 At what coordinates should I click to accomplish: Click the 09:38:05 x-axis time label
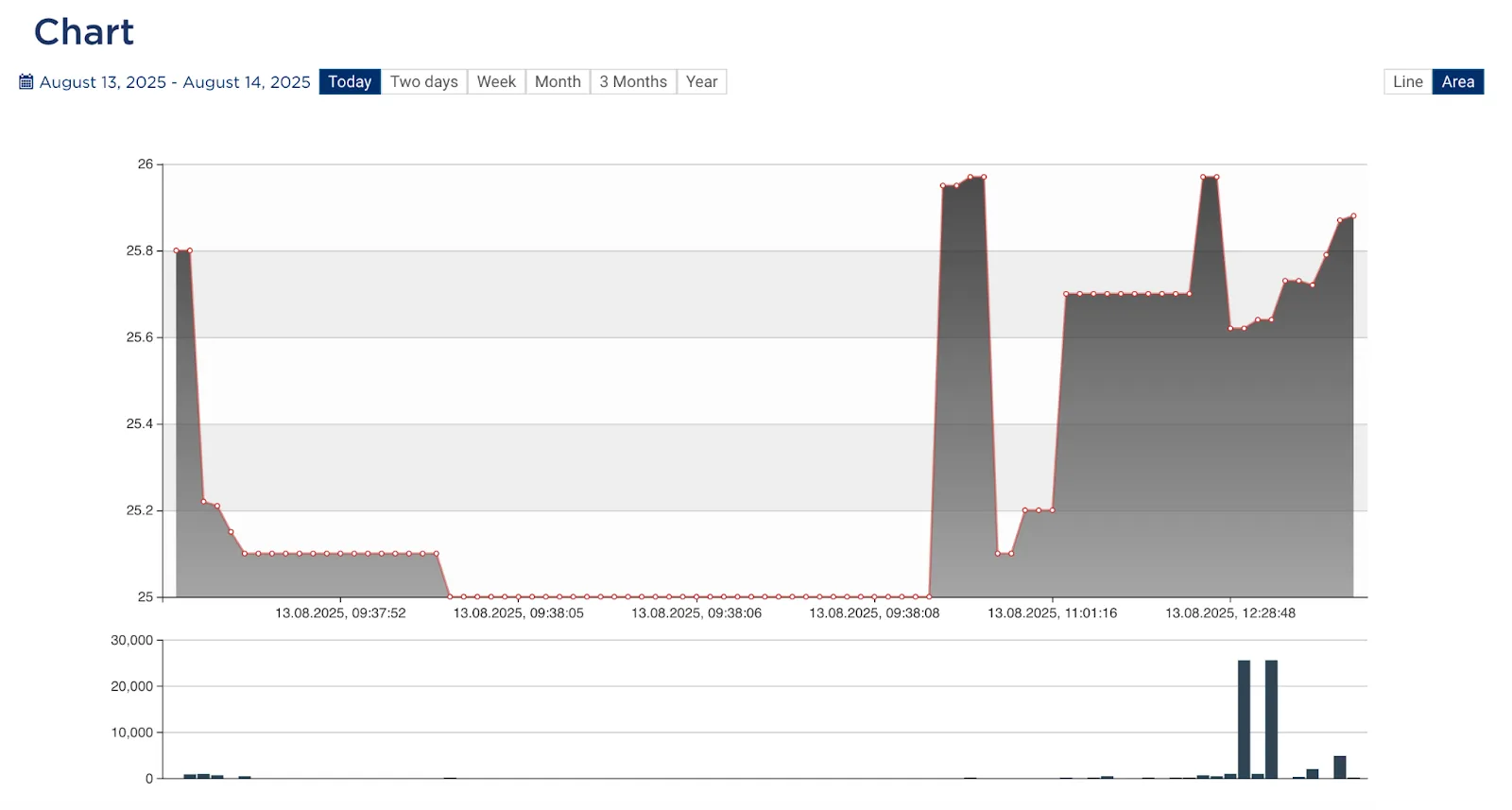pyautogui.click(x=518, y=613)
